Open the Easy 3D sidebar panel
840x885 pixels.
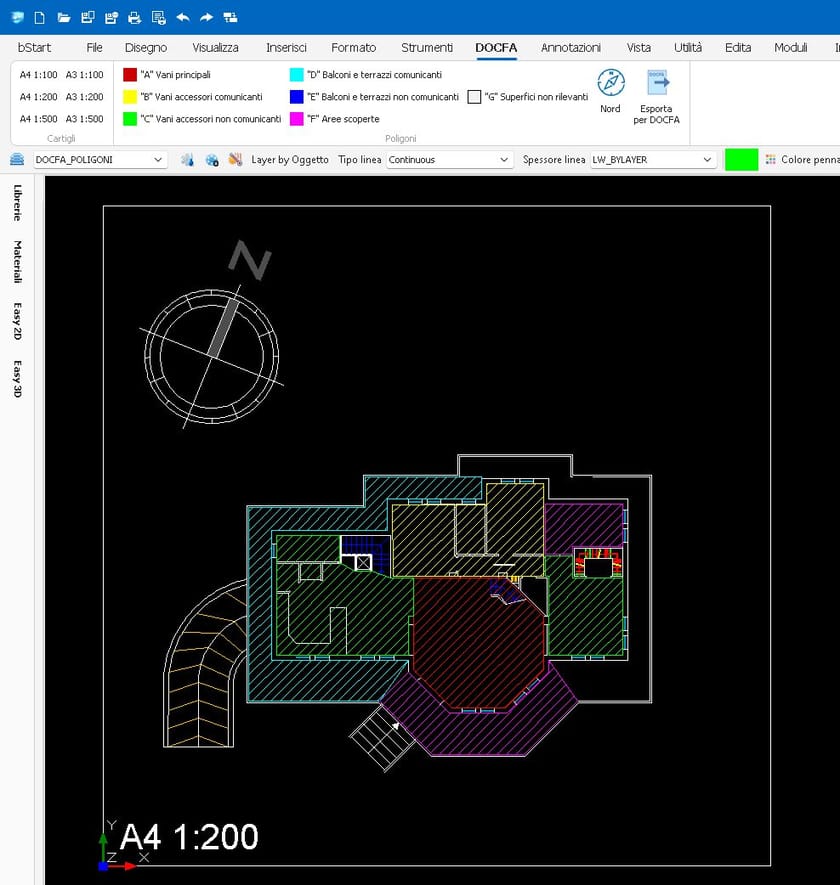15,380
